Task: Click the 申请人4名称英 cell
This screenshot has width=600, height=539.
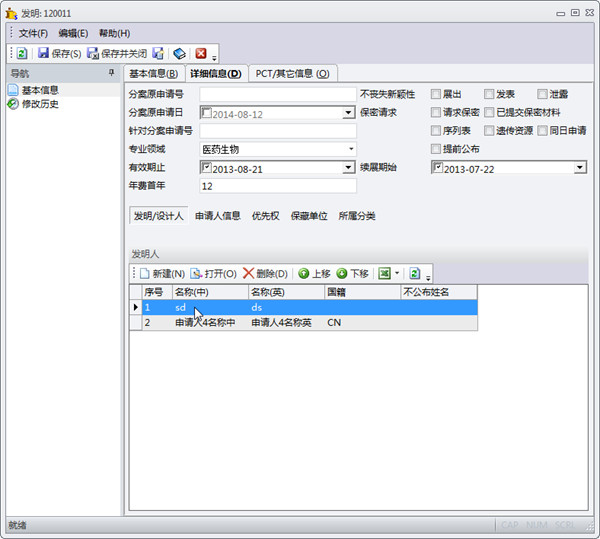Action: (287, 323)
